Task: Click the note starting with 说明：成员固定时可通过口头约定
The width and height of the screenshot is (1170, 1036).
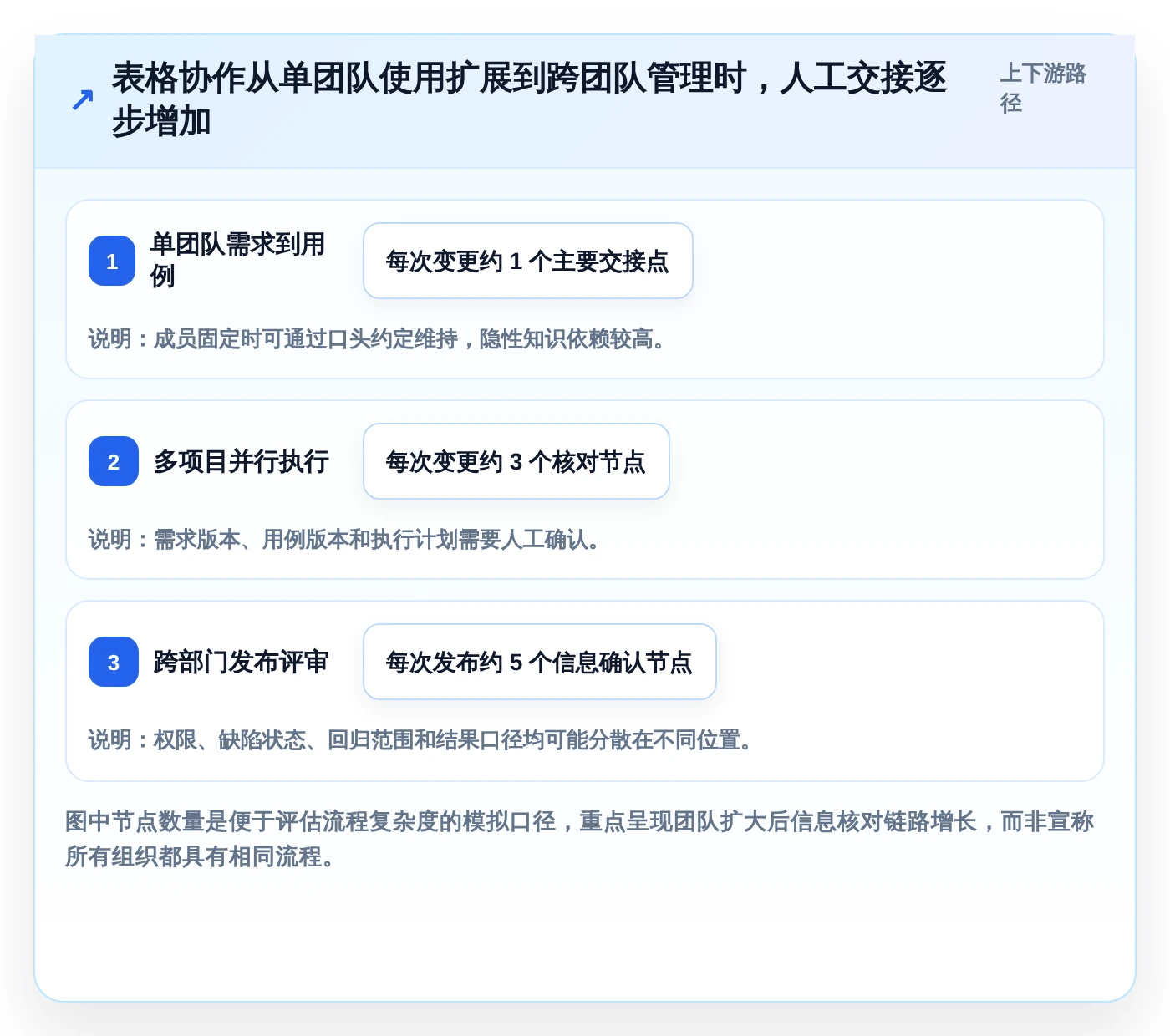Action: (377, 339)
